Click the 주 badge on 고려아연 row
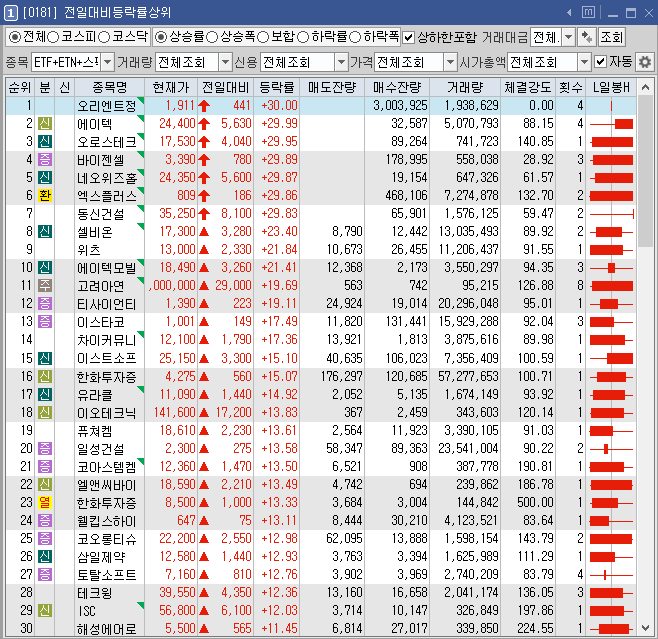Image resolution: width=658 pixels, height=639 pixels. coord(45,285)
